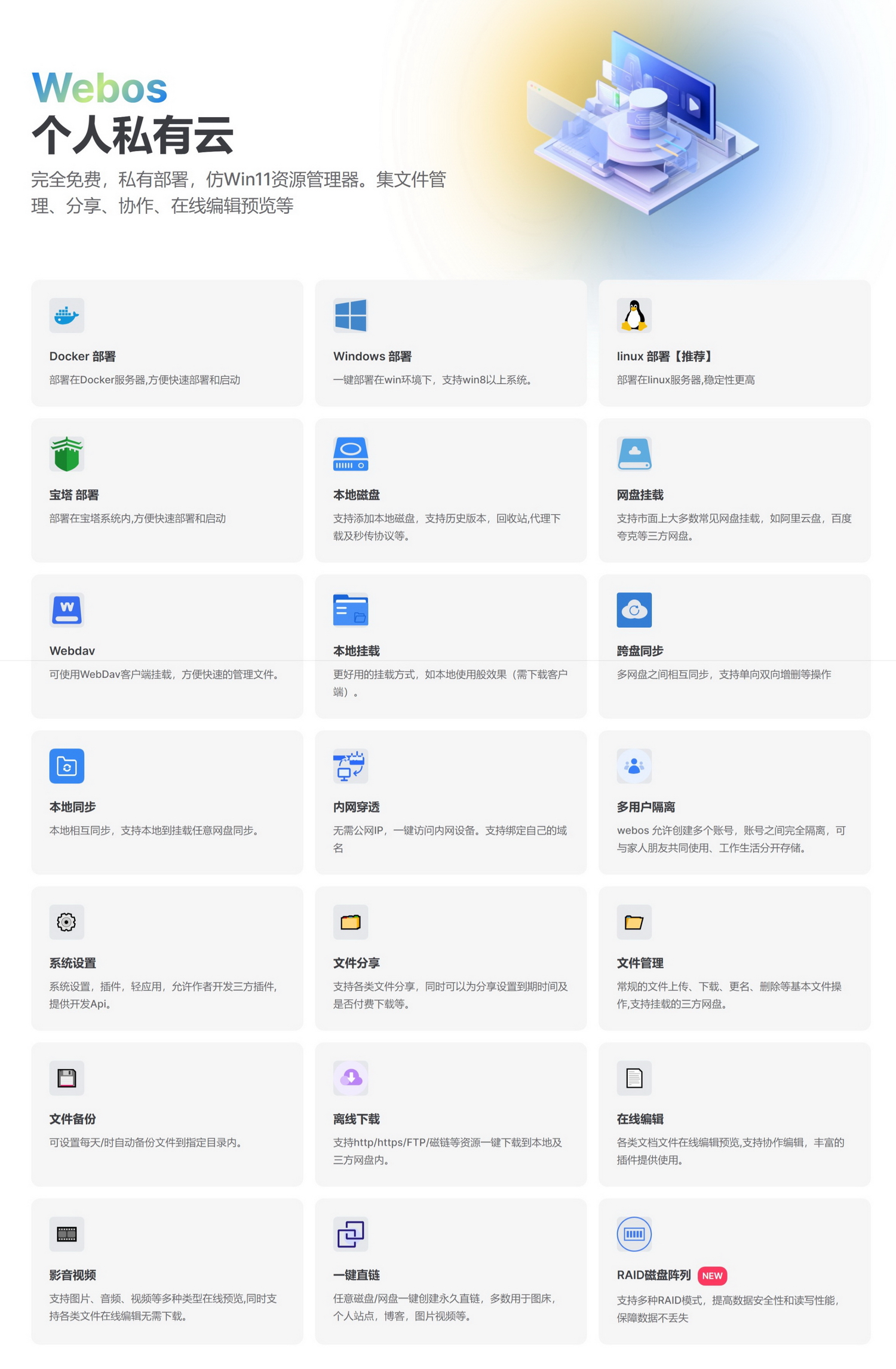Click the 本地磁盘 hard drive icon
This screenshot has height=1369, width=896.
click(351, 454)
